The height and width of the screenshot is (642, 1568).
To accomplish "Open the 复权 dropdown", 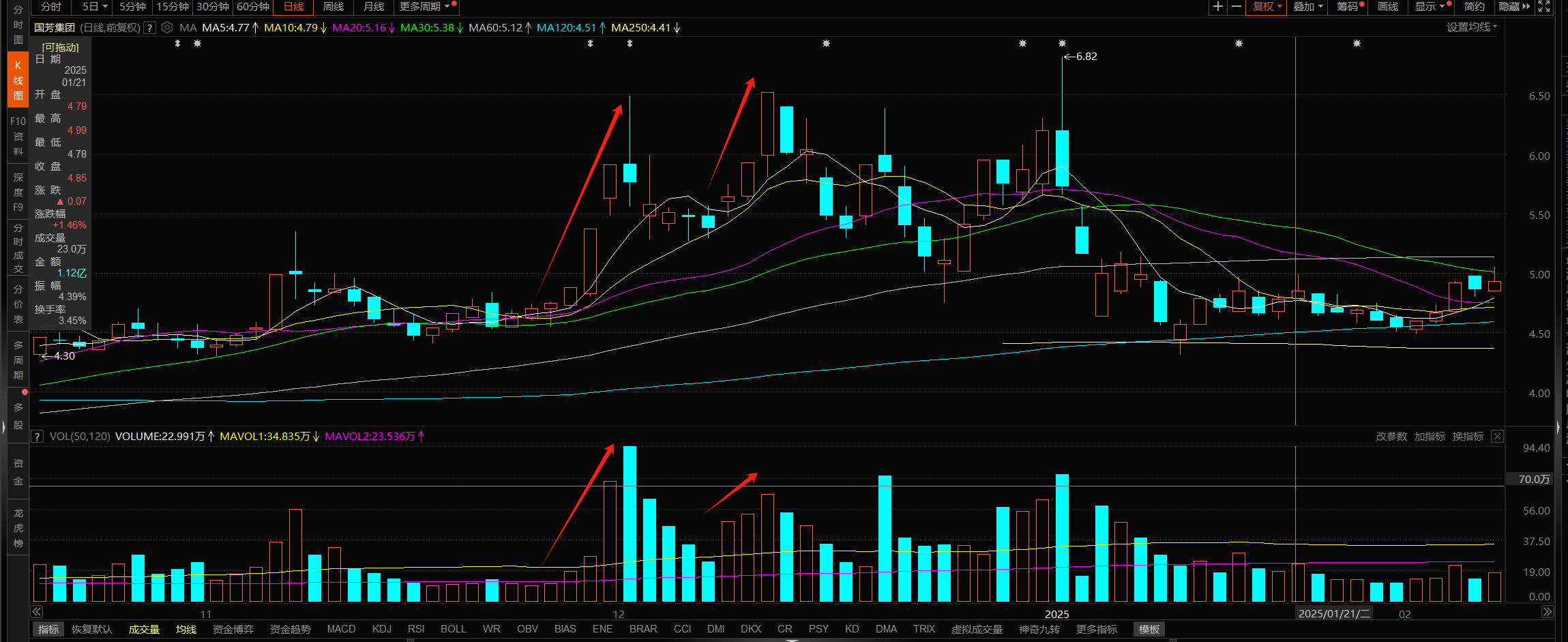I will pyautogui.click(x=1267, y=7).
